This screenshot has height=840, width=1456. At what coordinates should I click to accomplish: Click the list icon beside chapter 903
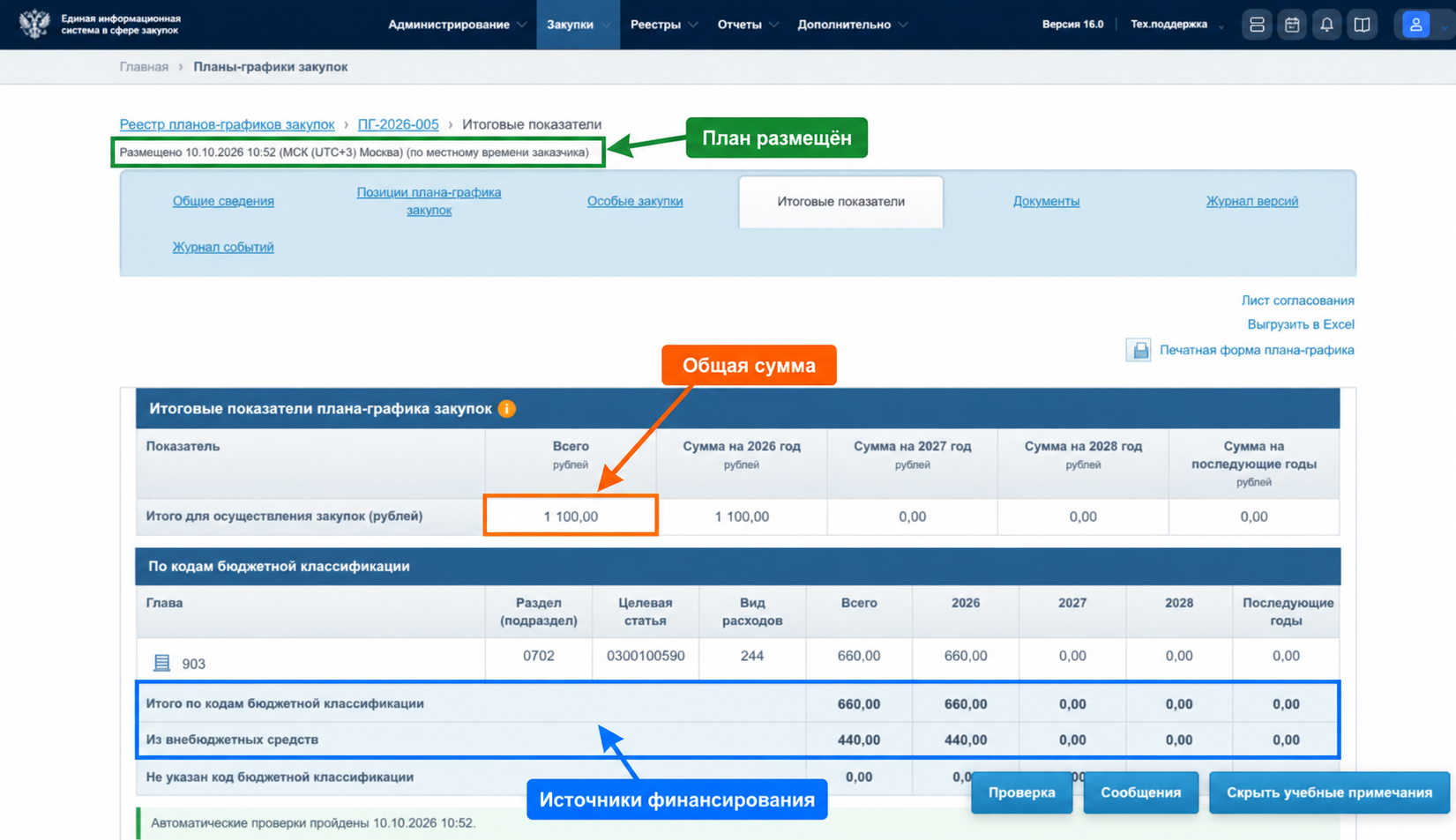(162, 663)
